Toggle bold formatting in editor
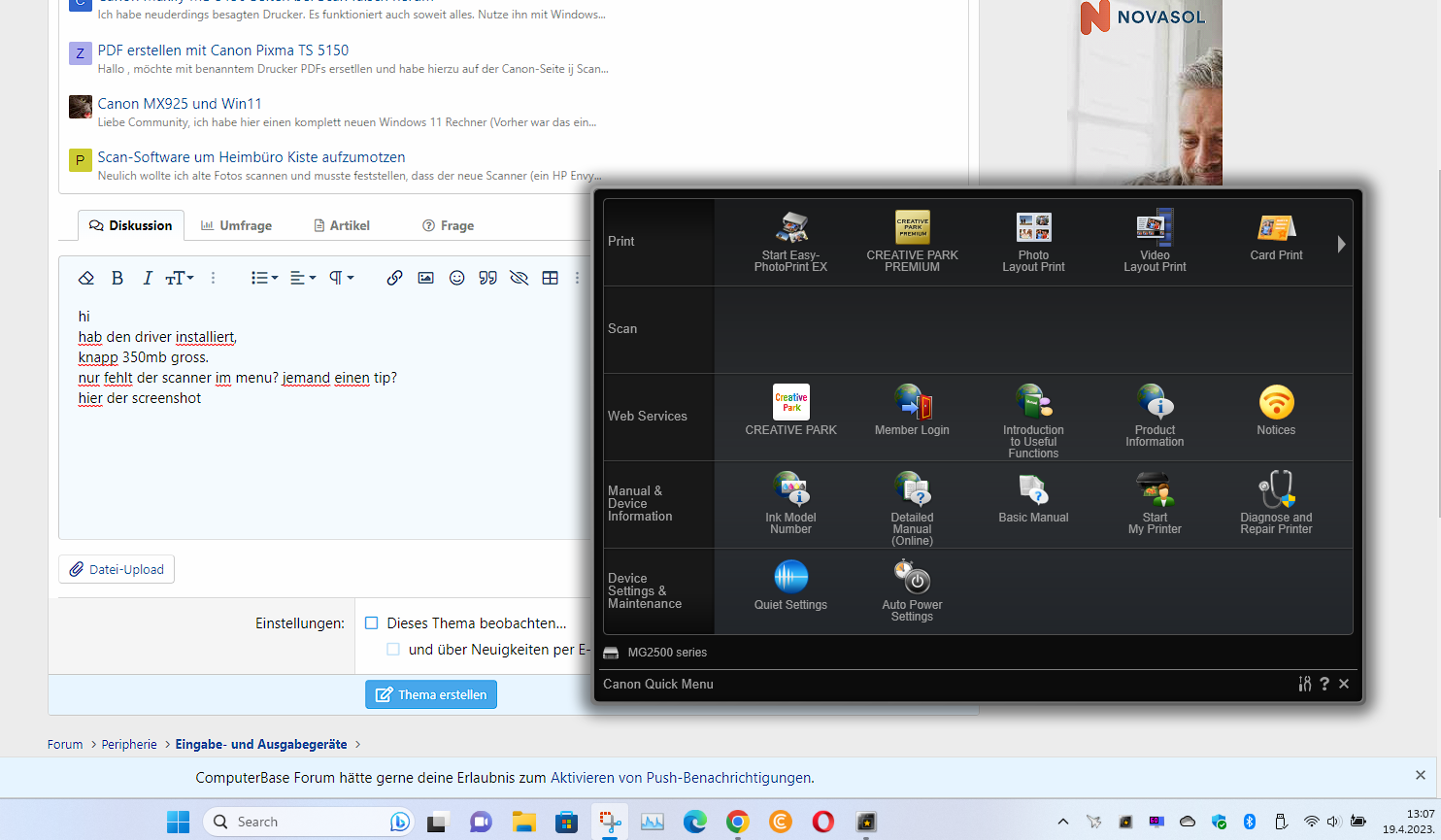This screenshot has width=1441, height=840. click(117, 278)
